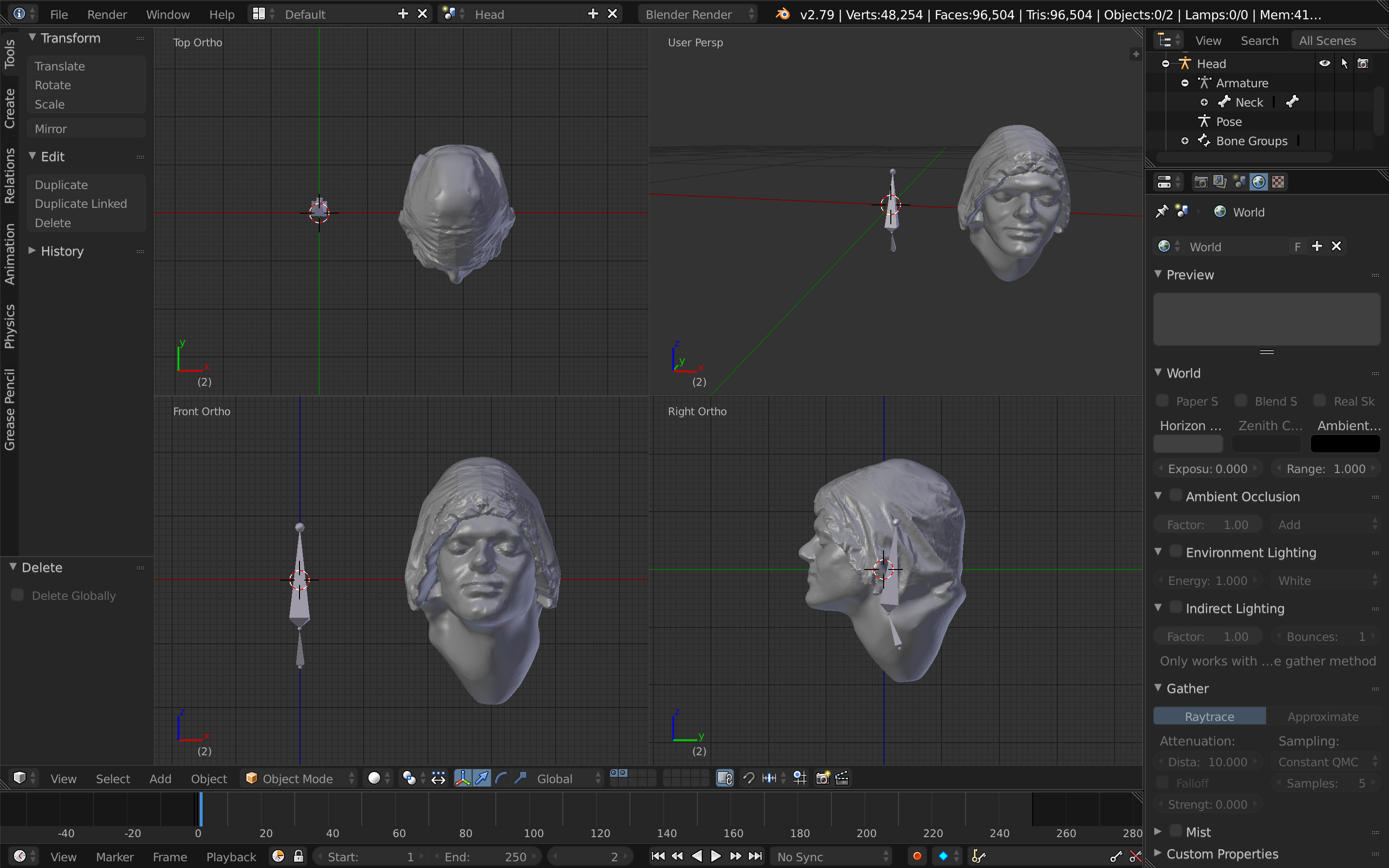Click the Translate button
Screen dimensions: 1389x868
(86, 66)
